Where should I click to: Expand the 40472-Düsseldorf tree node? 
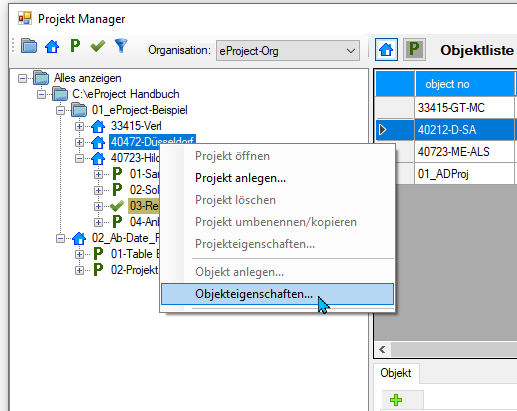click(x=79, y=142)
